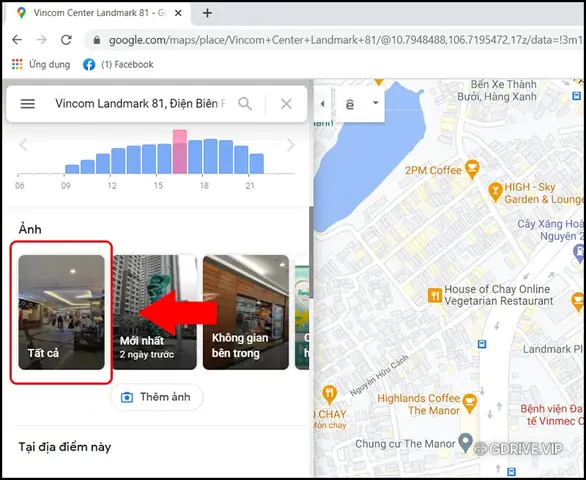Click the restaurant marker by CHAY

click(329, 394)
